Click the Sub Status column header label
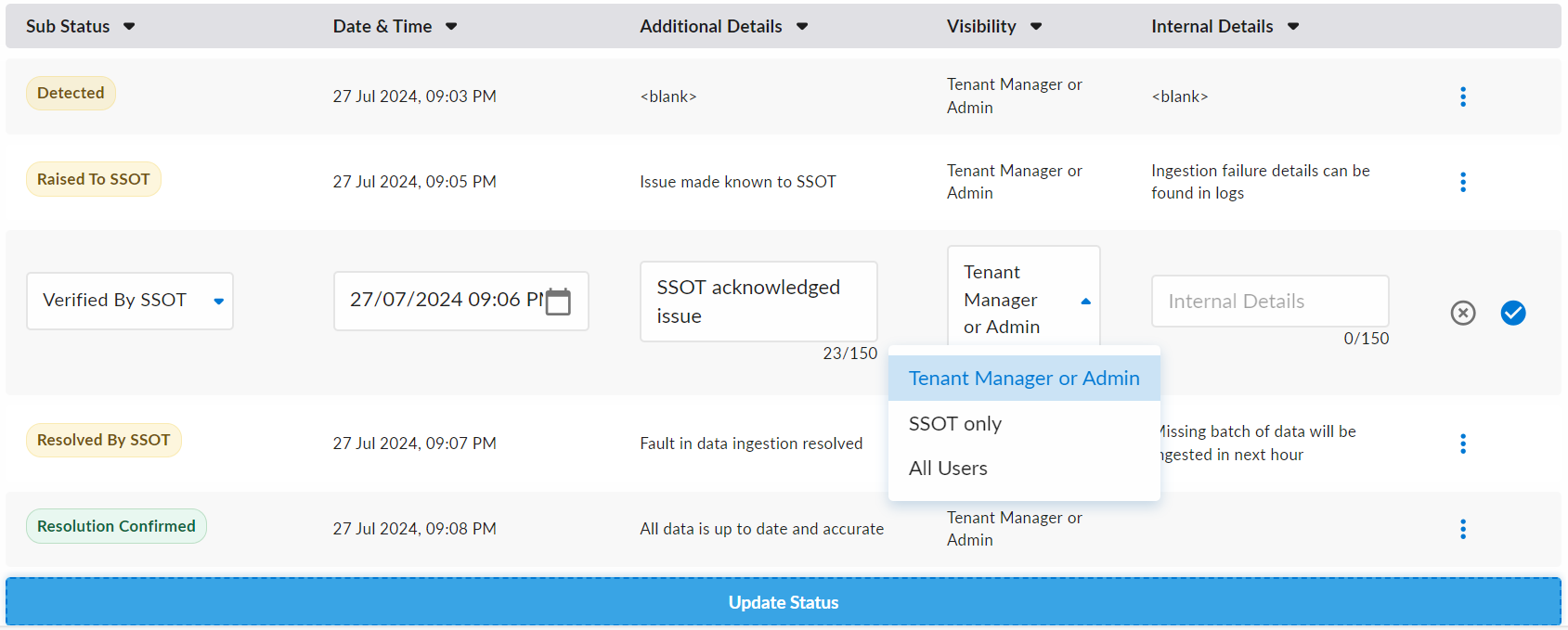Image resolution: width=1568 pixels, height=630 pixels. tap(68, 27)
